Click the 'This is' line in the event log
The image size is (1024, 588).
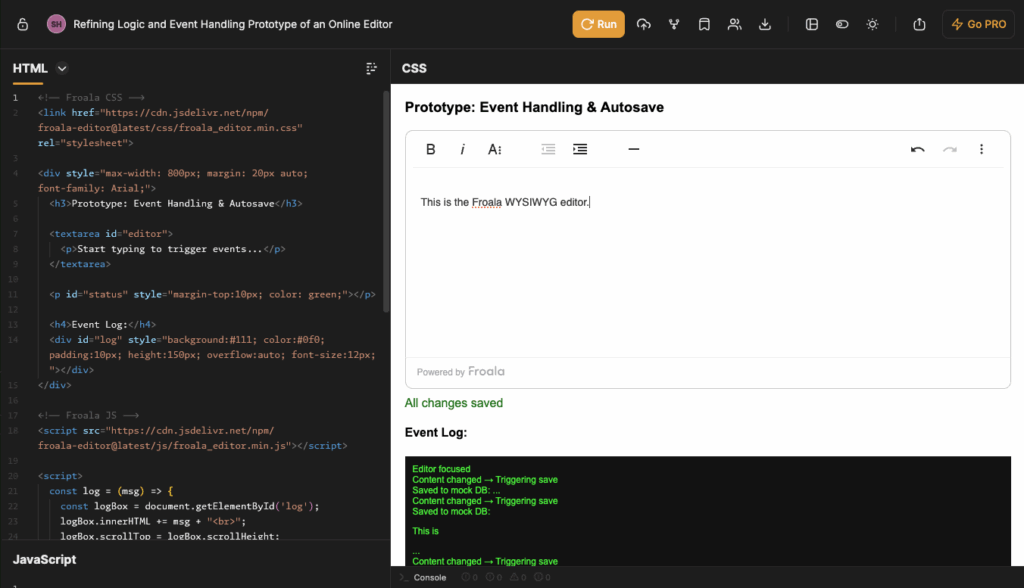(425, 531)
